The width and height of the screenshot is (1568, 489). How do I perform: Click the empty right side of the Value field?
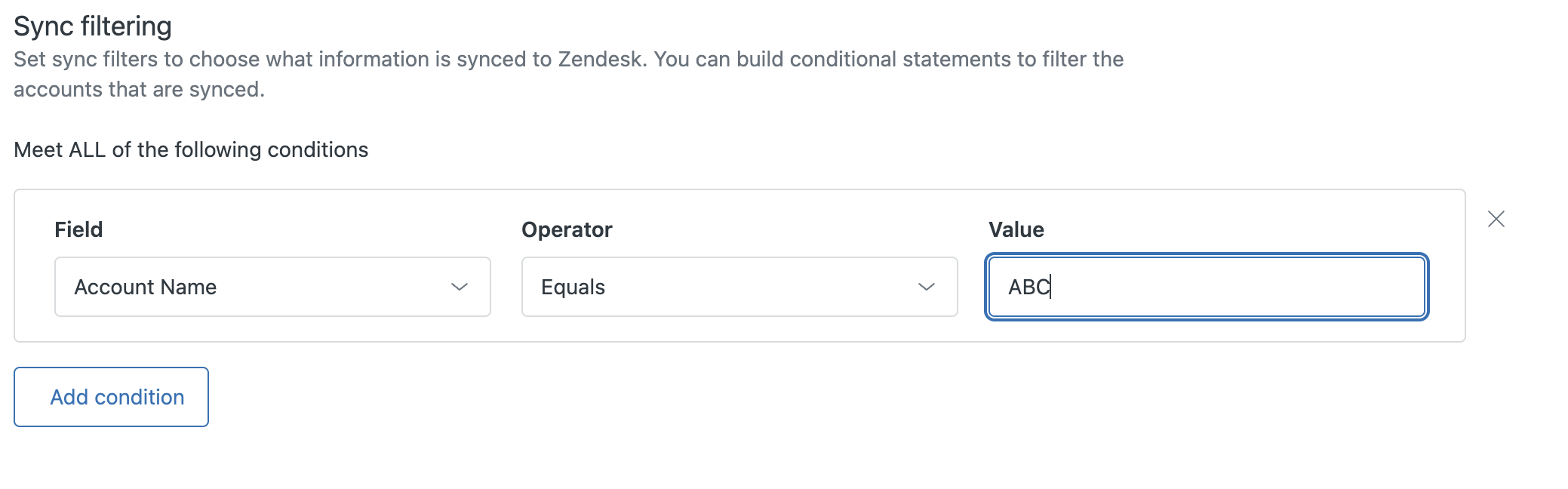click(x=1283, y=287)
